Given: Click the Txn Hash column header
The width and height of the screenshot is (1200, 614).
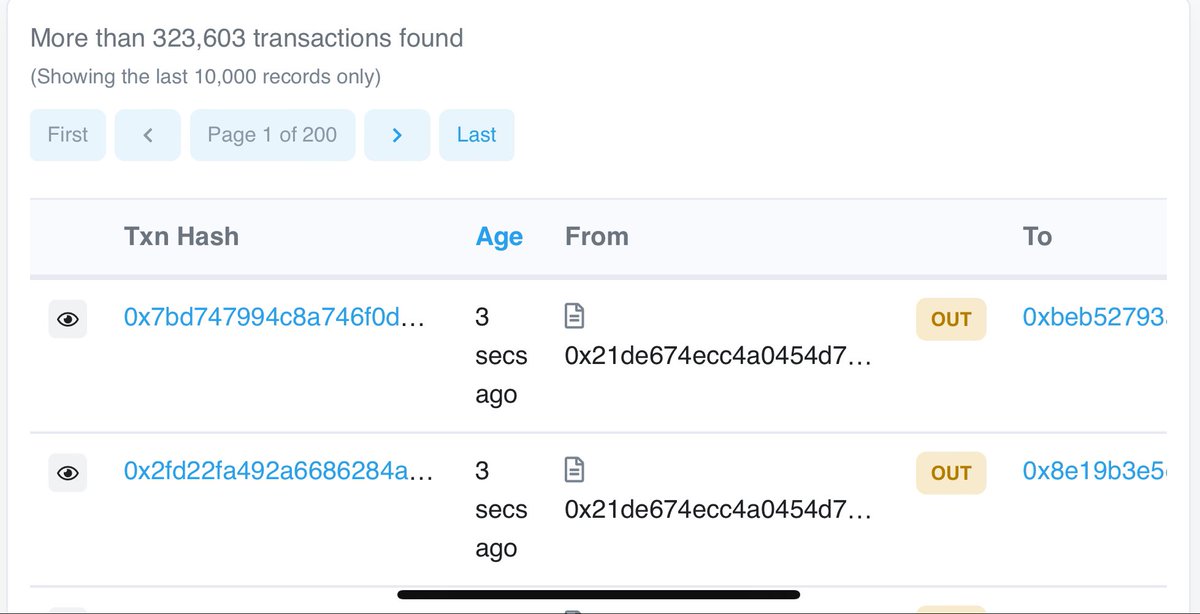Looking at the screenshot, I should coord(181,237).
